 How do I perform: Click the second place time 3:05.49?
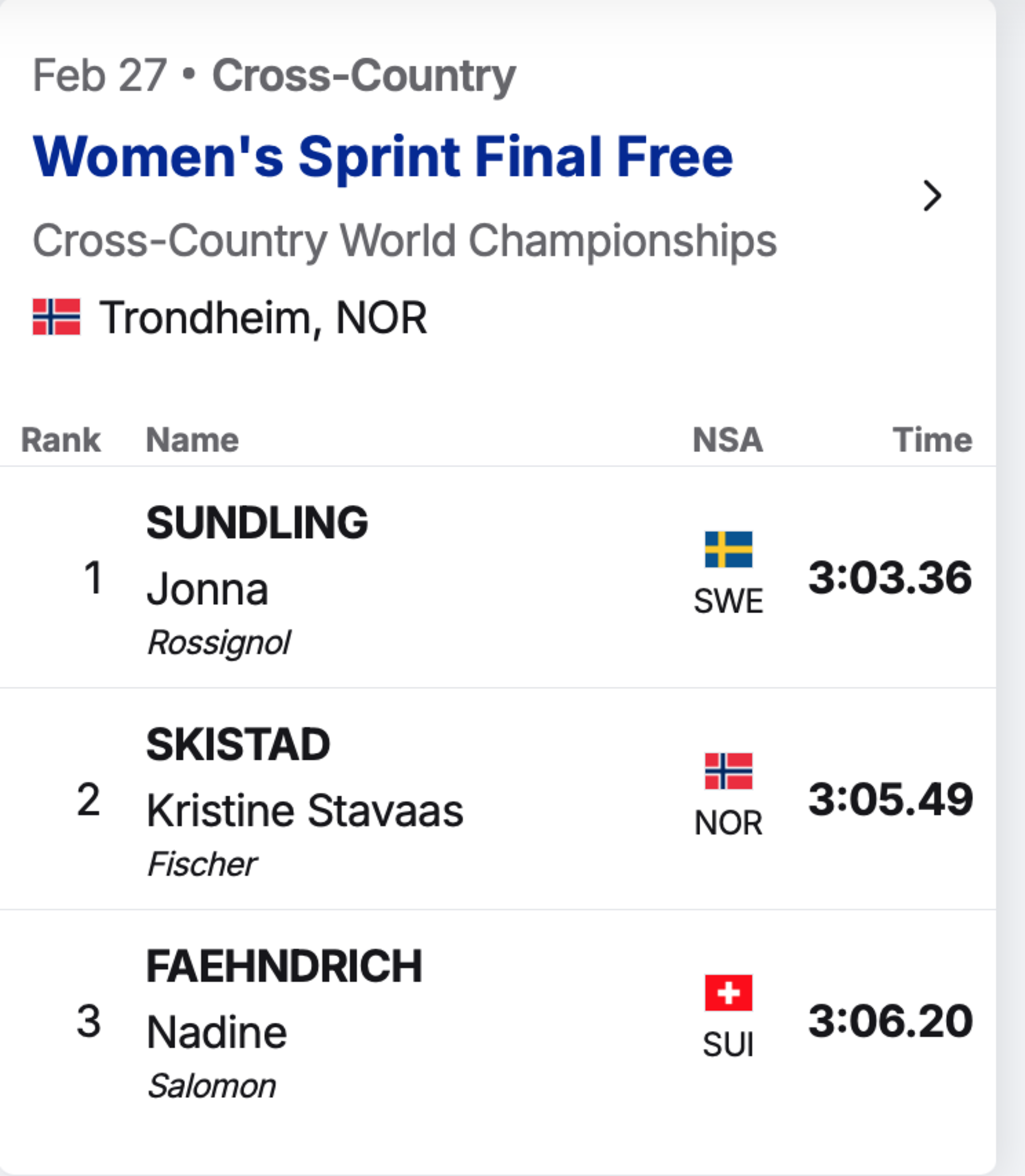click(891, 799)
